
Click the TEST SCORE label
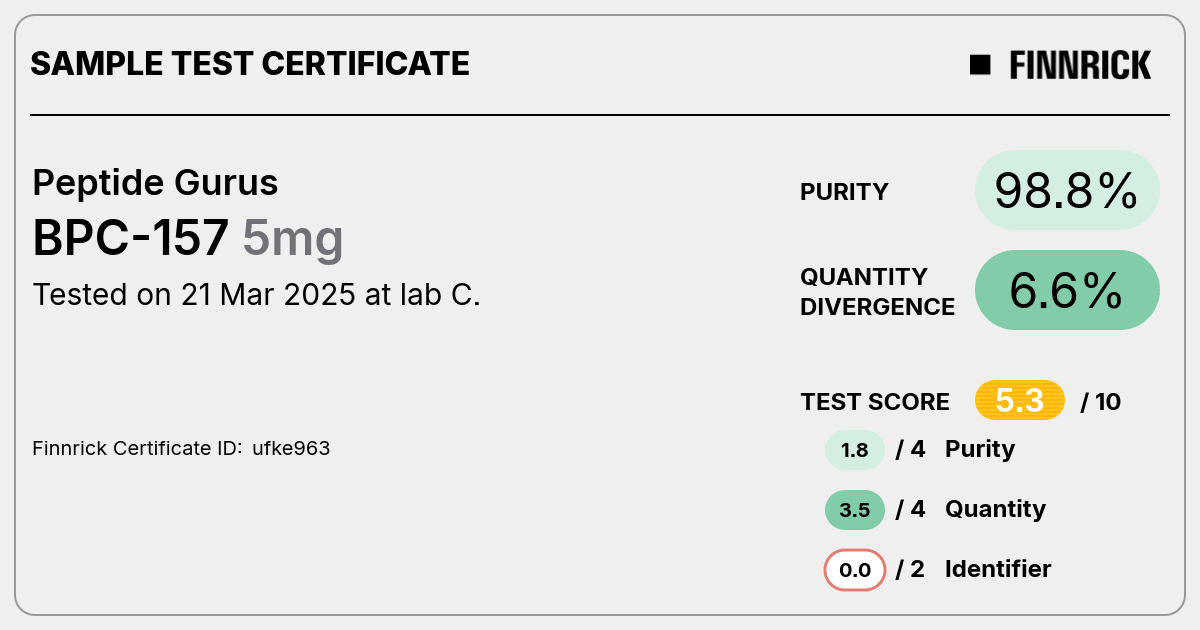[875, 402]
